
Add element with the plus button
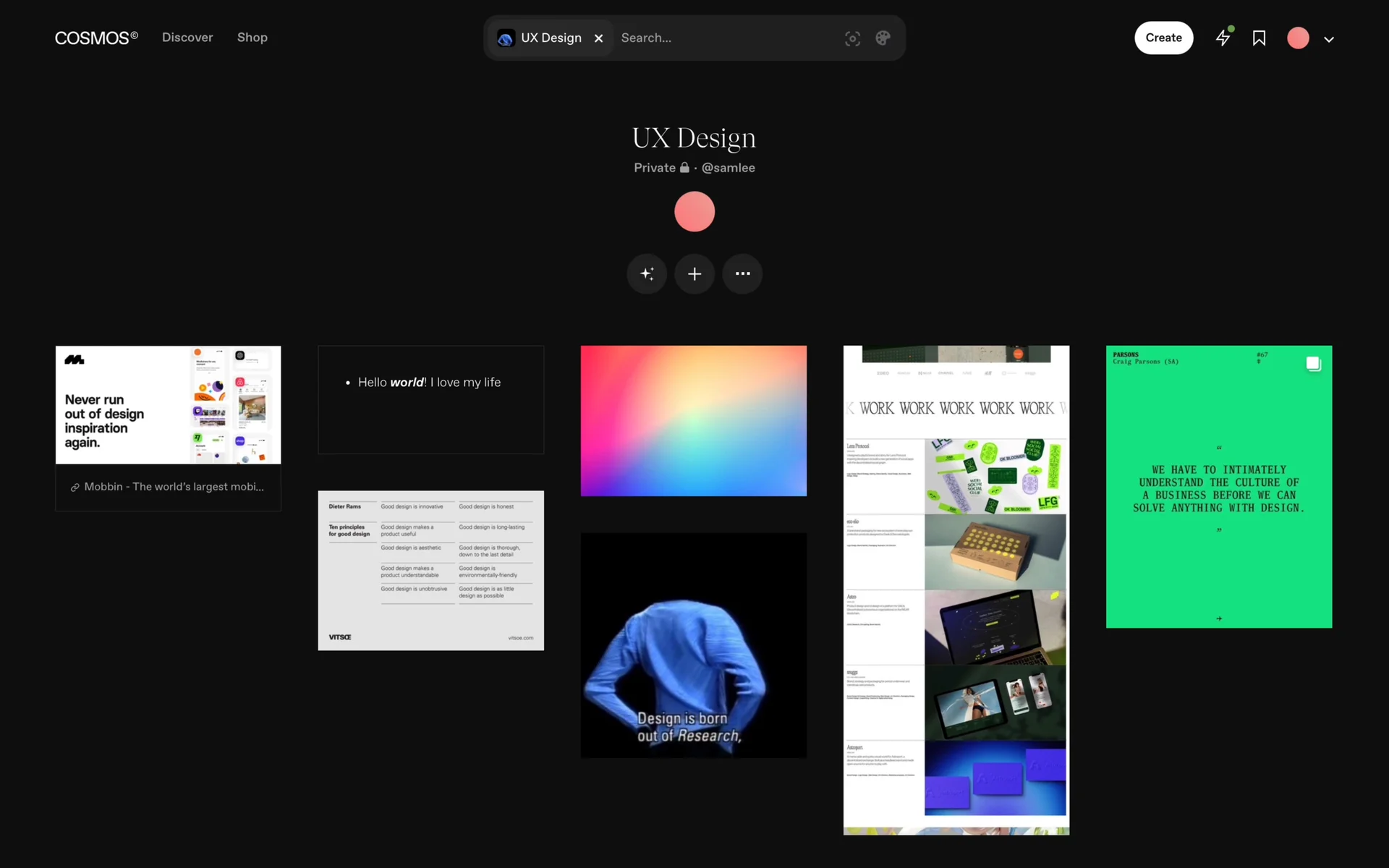[694, 273]
